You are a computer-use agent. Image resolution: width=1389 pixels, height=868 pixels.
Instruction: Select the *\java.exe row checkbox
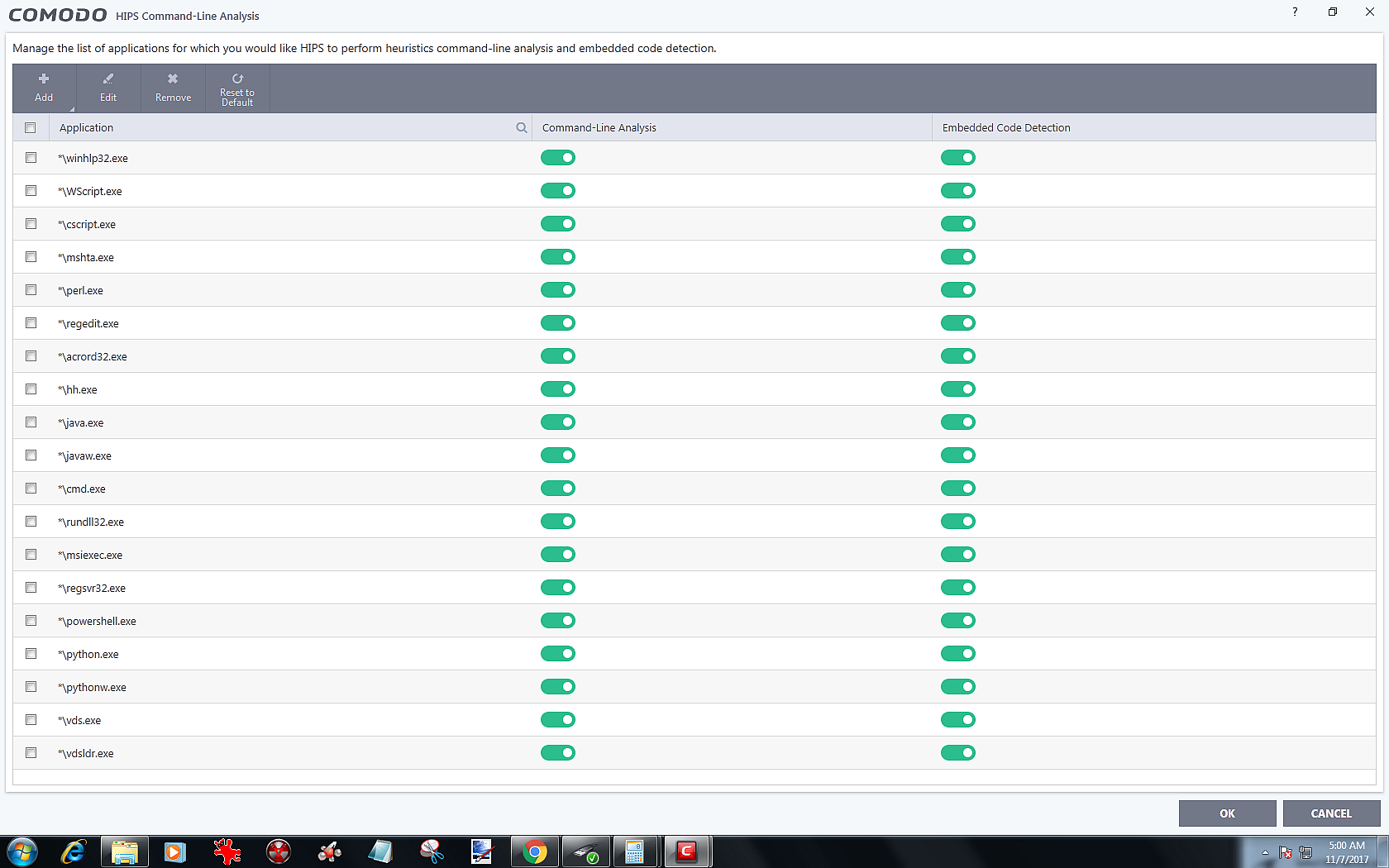31,422
